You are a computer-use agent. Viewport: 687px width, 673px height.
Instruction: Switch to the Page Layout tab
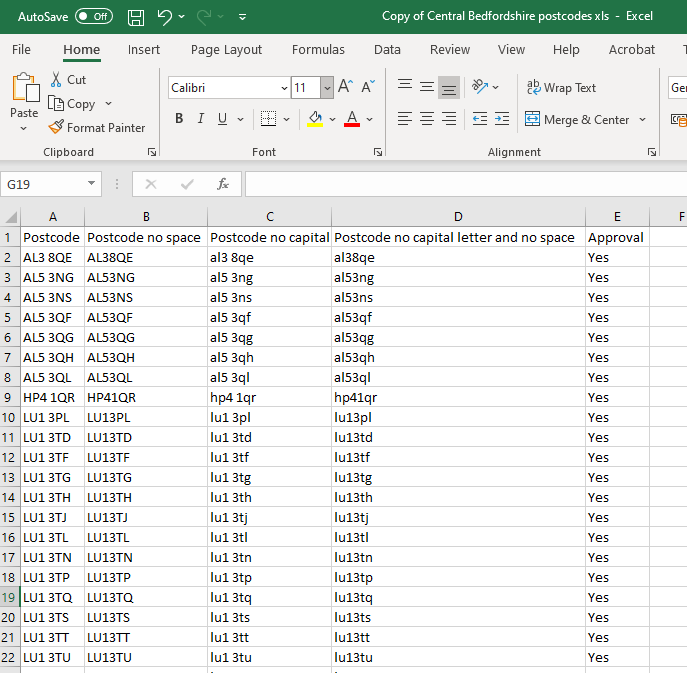[226, 50]
